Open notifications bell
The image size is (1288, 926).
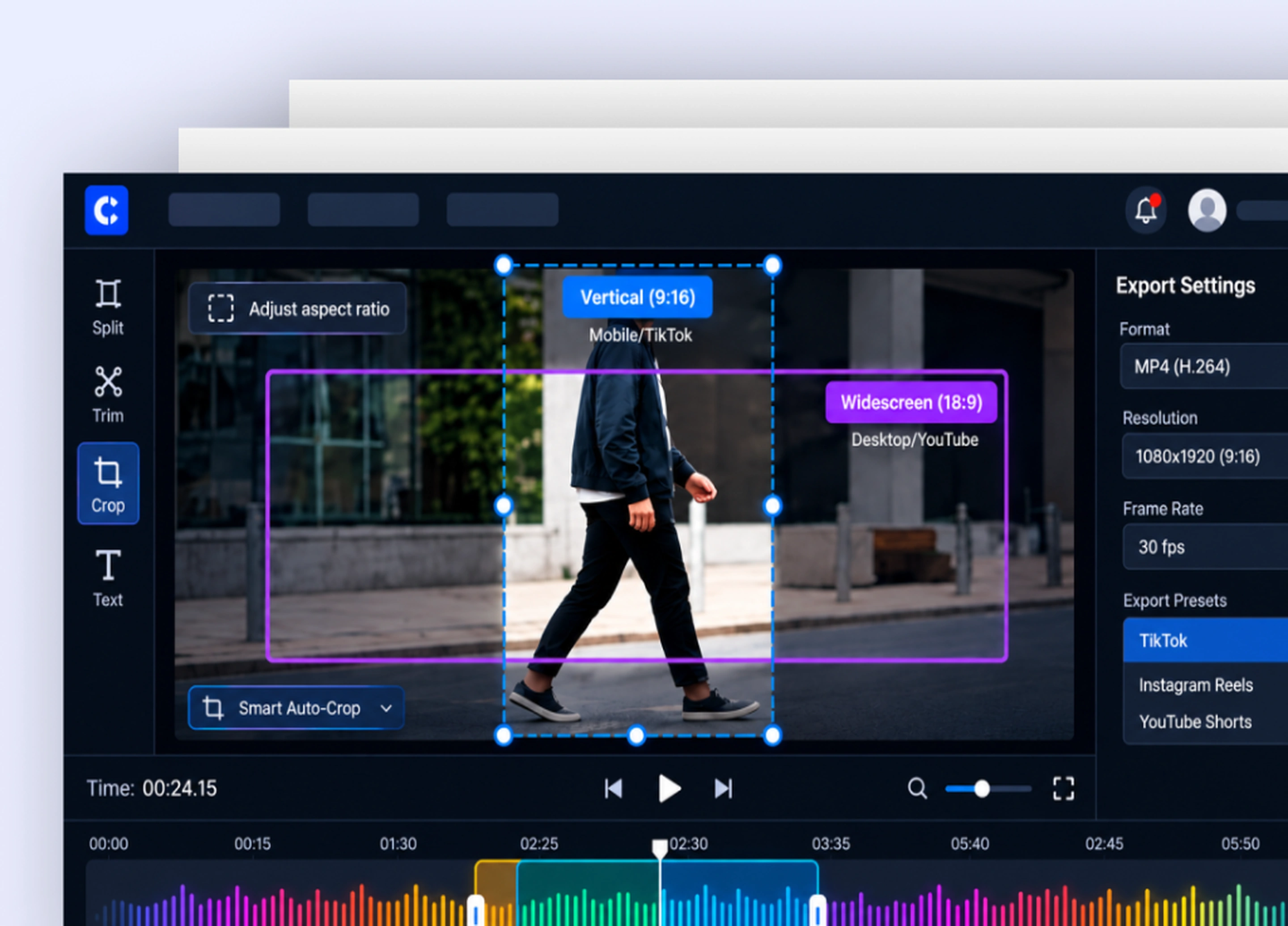[1146, 210]
